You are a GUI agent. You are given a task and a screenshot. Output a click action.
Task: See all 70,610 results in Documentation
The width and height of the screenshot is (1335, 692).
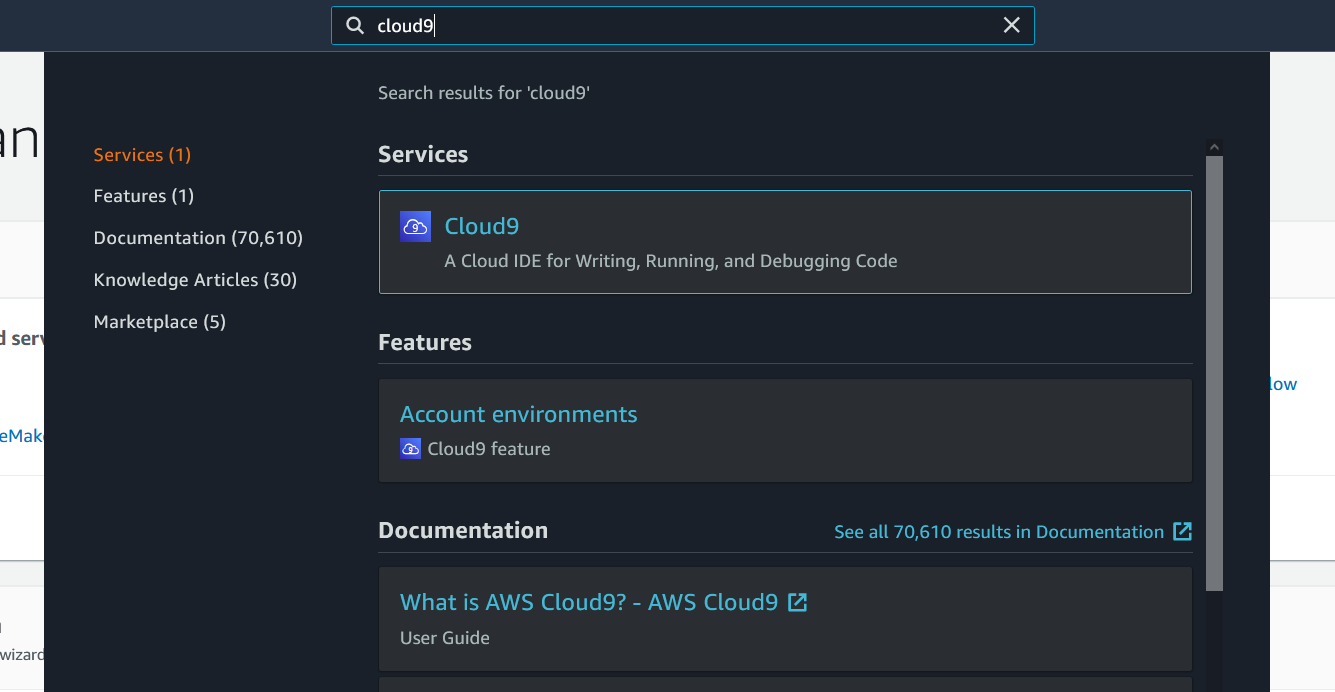pyautogui.click(x=999, y=532)
